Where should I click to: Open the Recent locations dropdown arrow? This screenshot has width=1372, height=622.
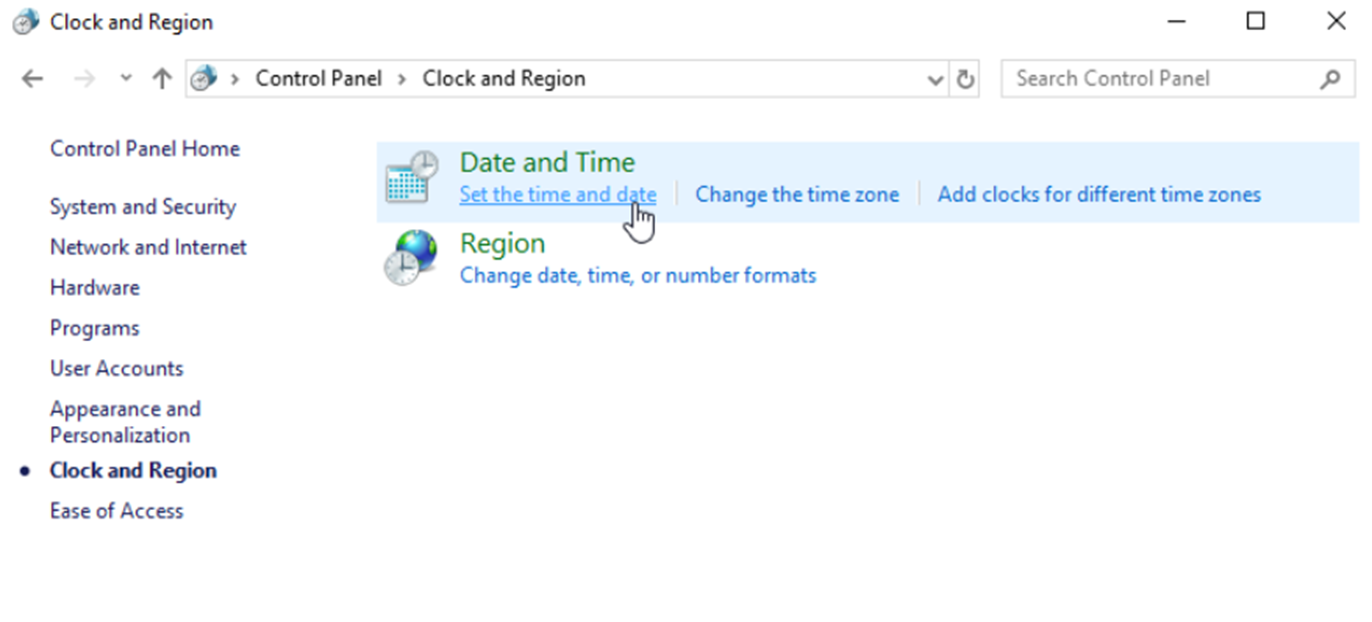pos(125,79)
